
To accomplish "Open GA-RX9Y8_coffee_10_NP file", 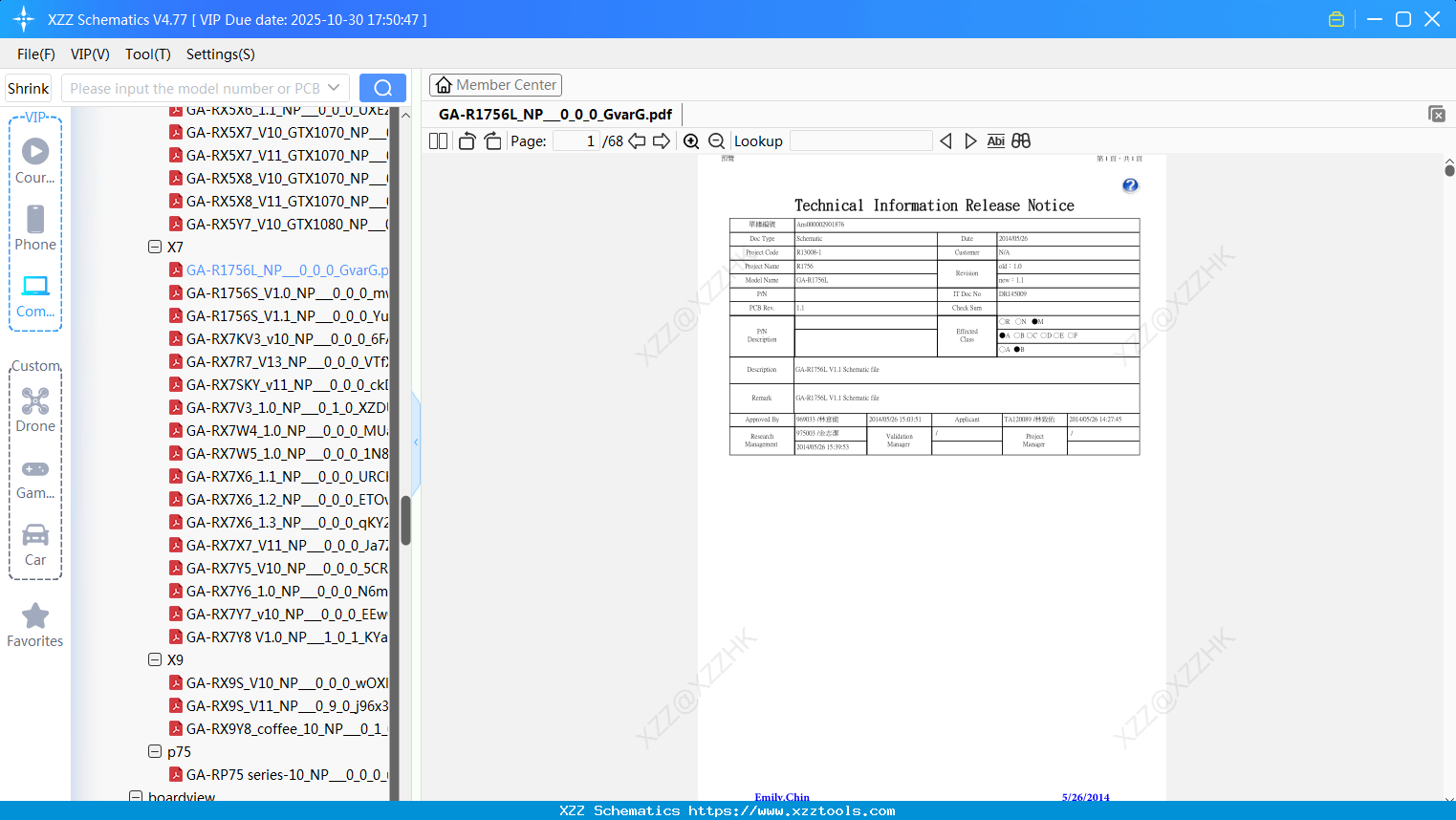I will (278, 728).
